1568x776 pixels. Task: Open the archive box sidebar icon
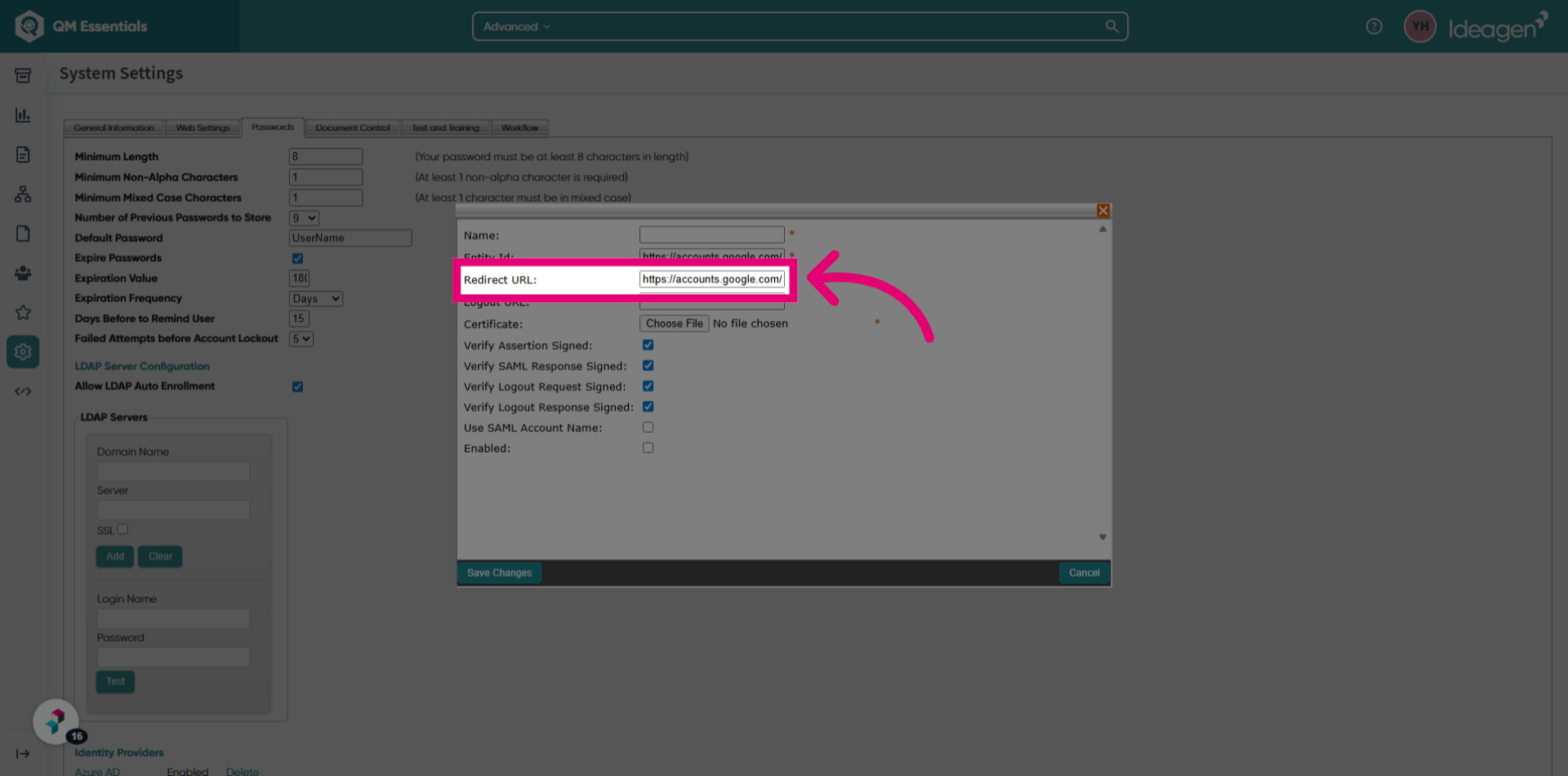point(23,76)
